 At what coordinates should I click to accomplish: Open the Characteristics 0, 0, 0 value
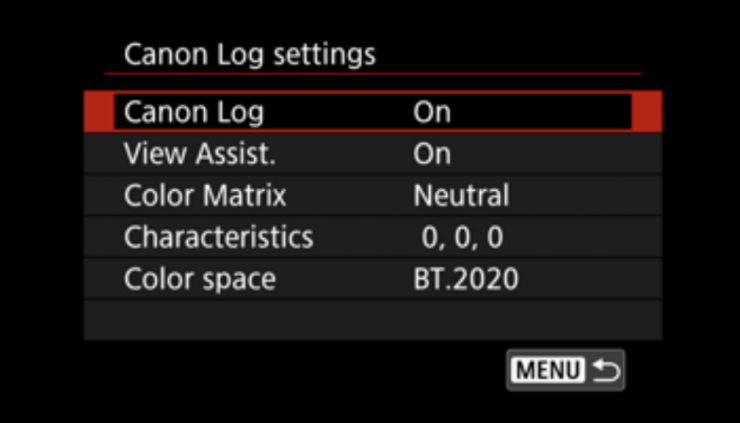[x=450, y=237]
